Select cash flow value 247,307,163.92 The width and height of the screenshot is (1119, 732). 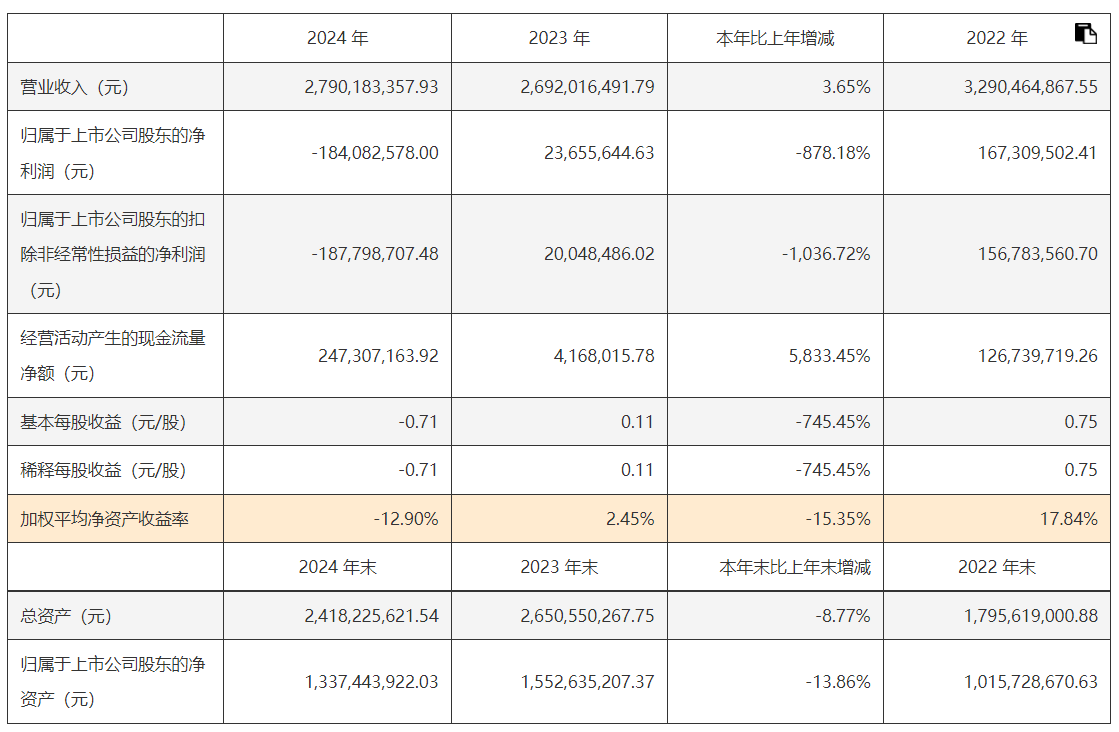tap(371, 355)
